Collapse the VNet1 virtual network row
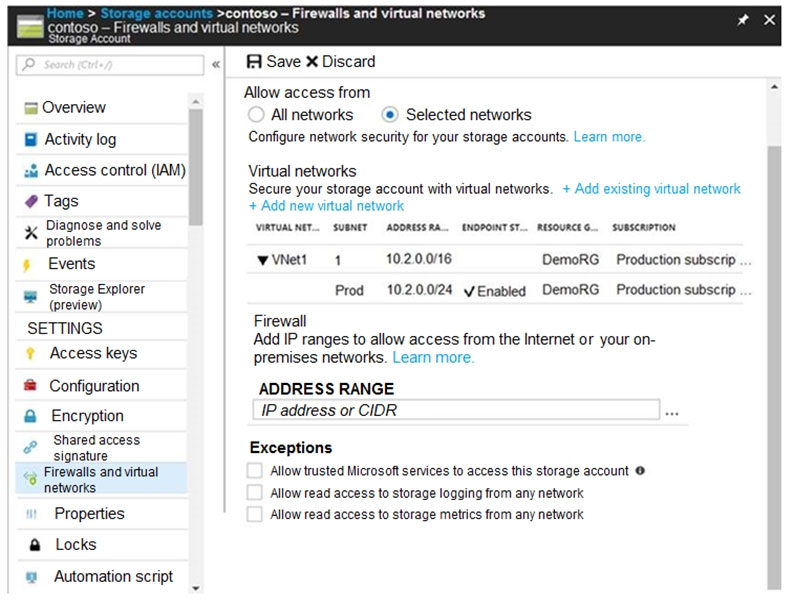This screenshot has height=602, width=794. pyautogui.click(x=262, y=260)
